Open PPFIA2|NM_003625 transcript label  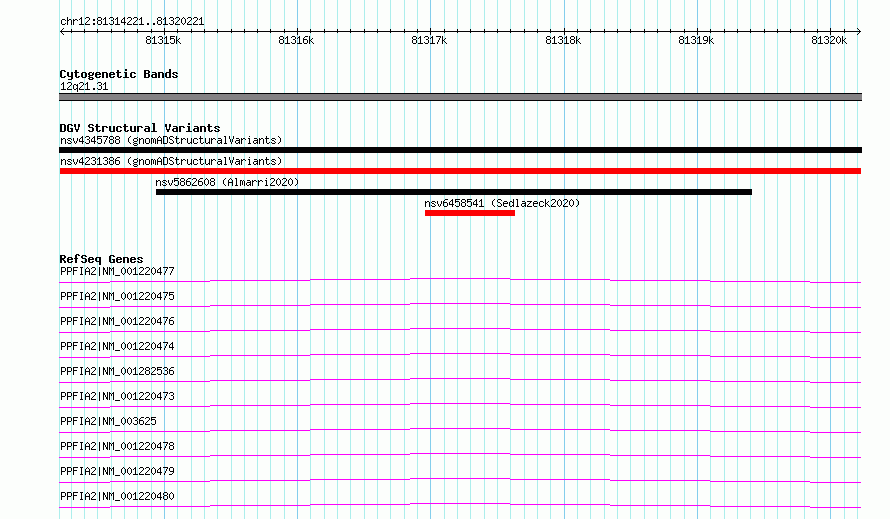108,421
